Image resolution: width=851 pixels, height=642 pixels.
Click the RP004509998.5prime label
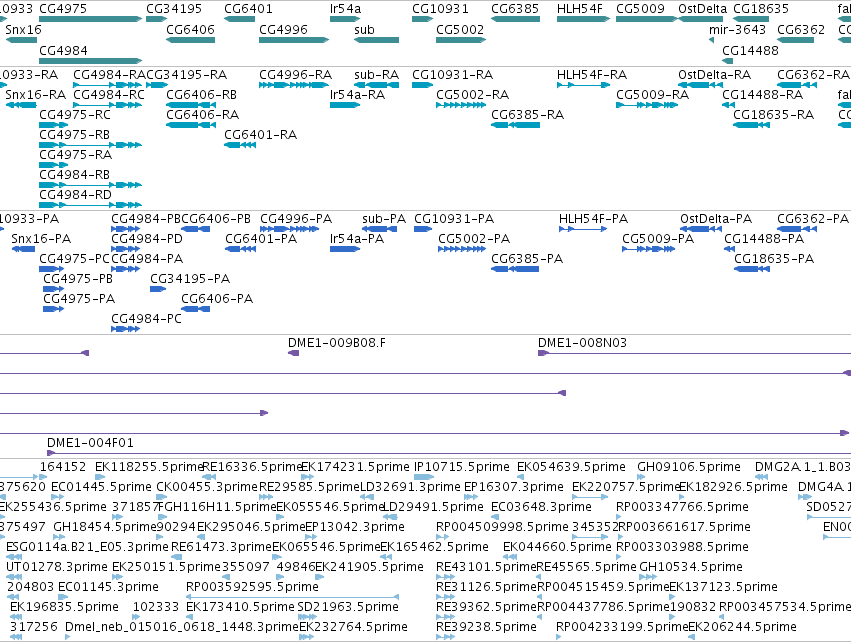[502, 527]
